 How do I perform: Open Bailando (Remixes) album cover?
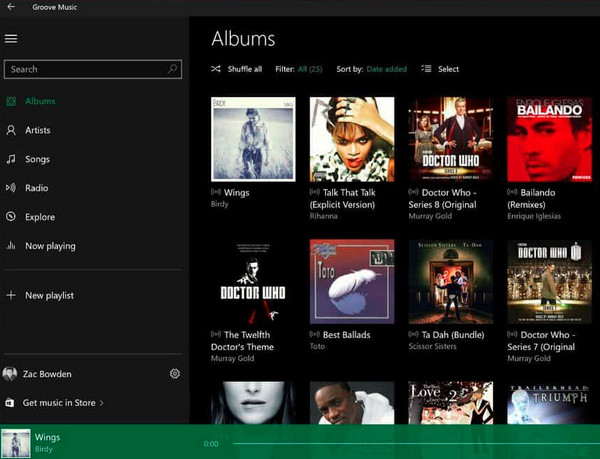(x=549, y=139)
